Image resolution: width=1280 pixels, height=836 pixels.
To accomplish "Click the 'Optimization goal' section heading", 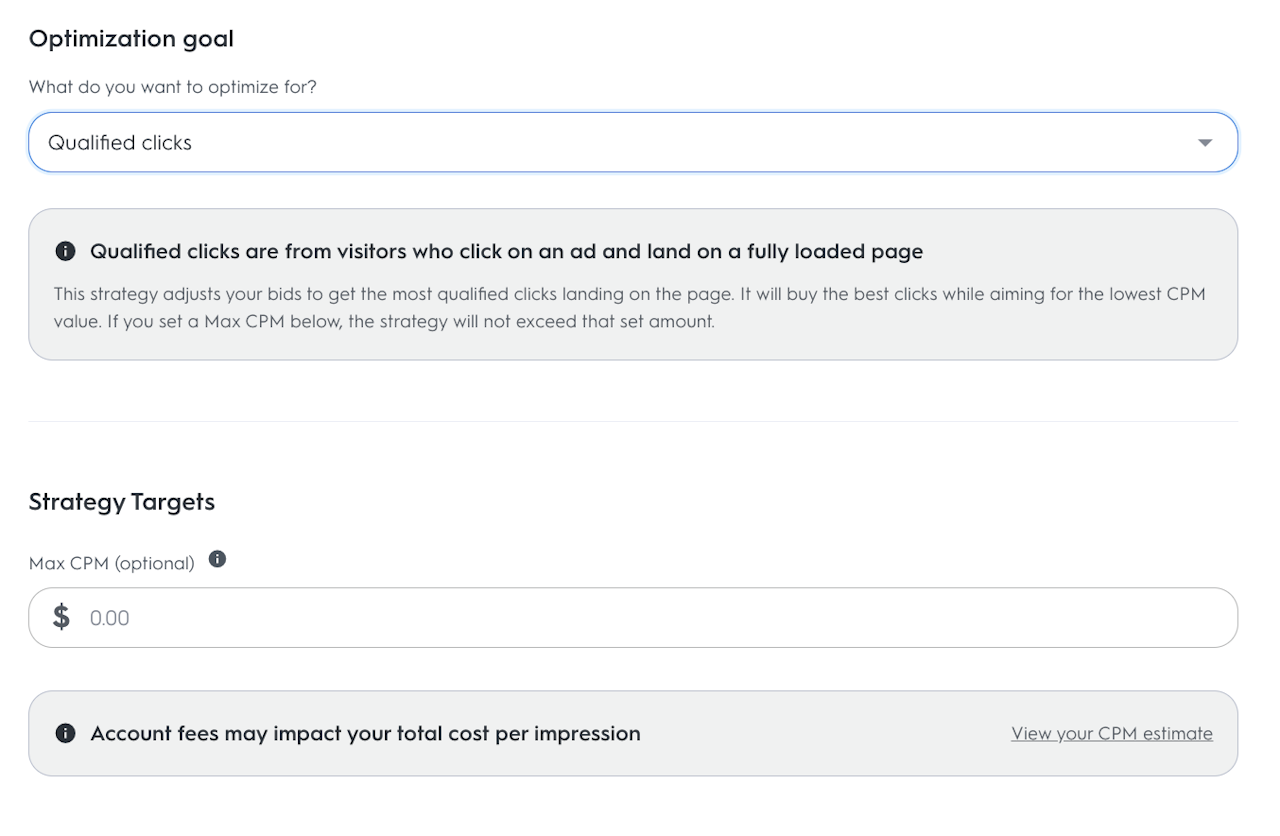I will tap(131, 39).
